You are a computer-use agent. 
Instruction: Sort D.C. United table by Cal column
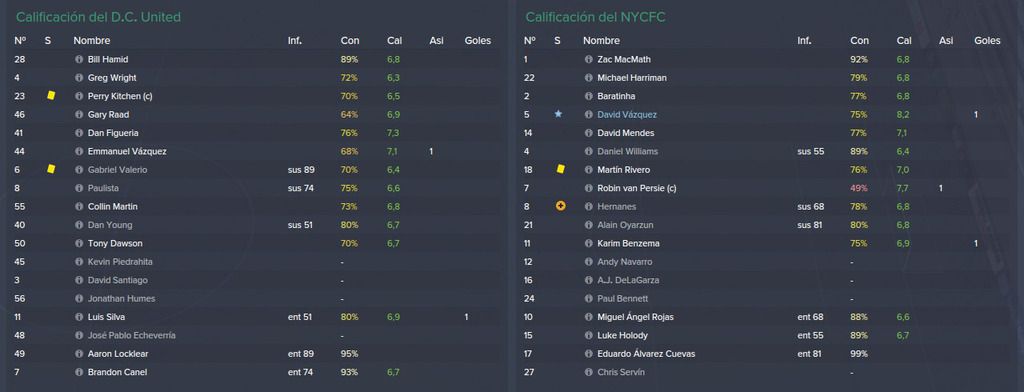point(394,41)
